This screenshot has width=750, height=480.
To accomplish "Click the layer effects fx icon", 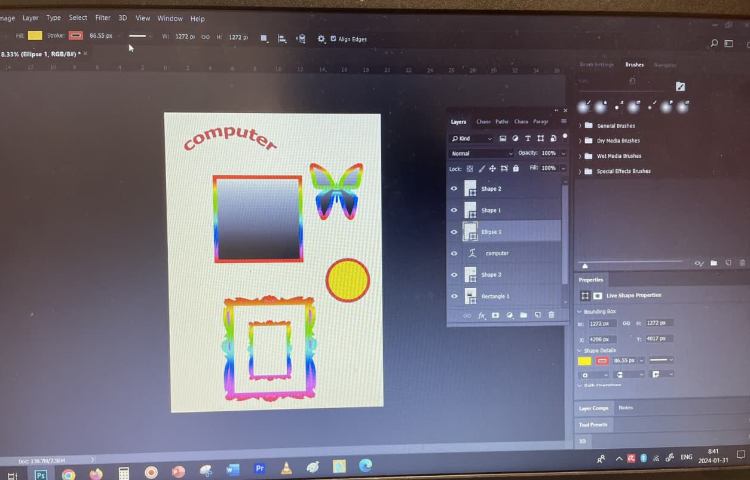I will [481, 315].
